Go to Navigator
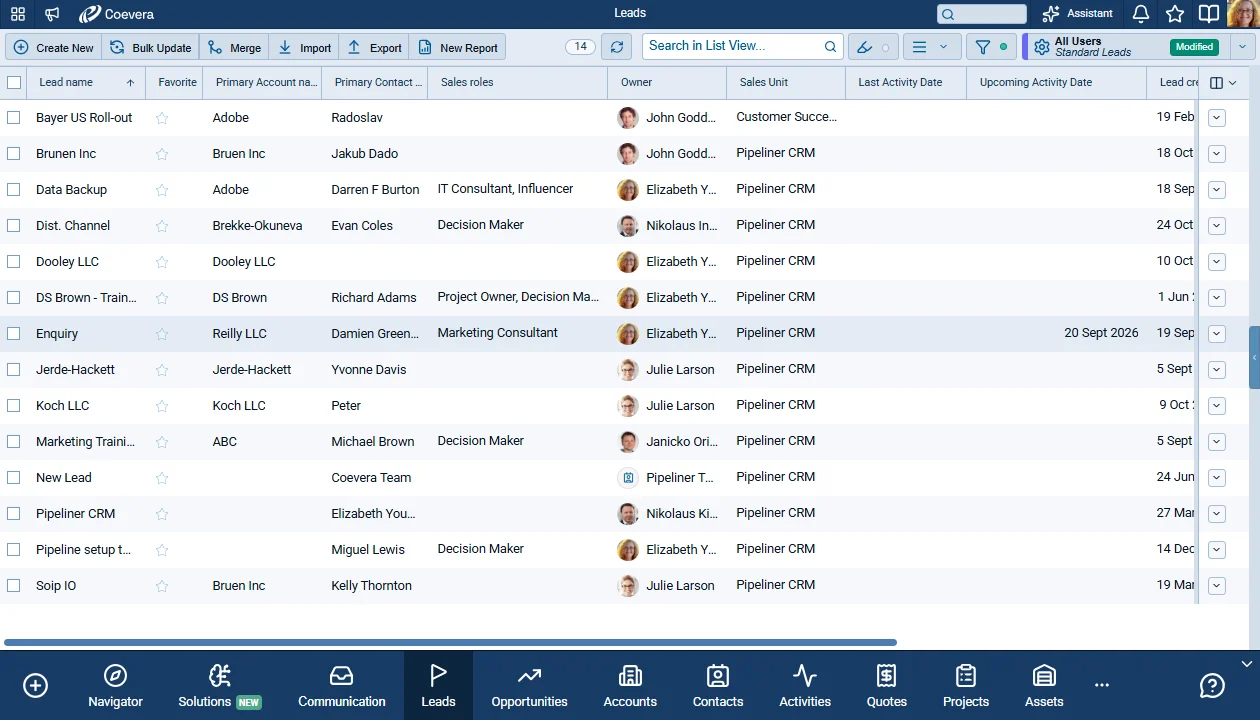This screenshot has height=720, width=1260. point(115,686)
